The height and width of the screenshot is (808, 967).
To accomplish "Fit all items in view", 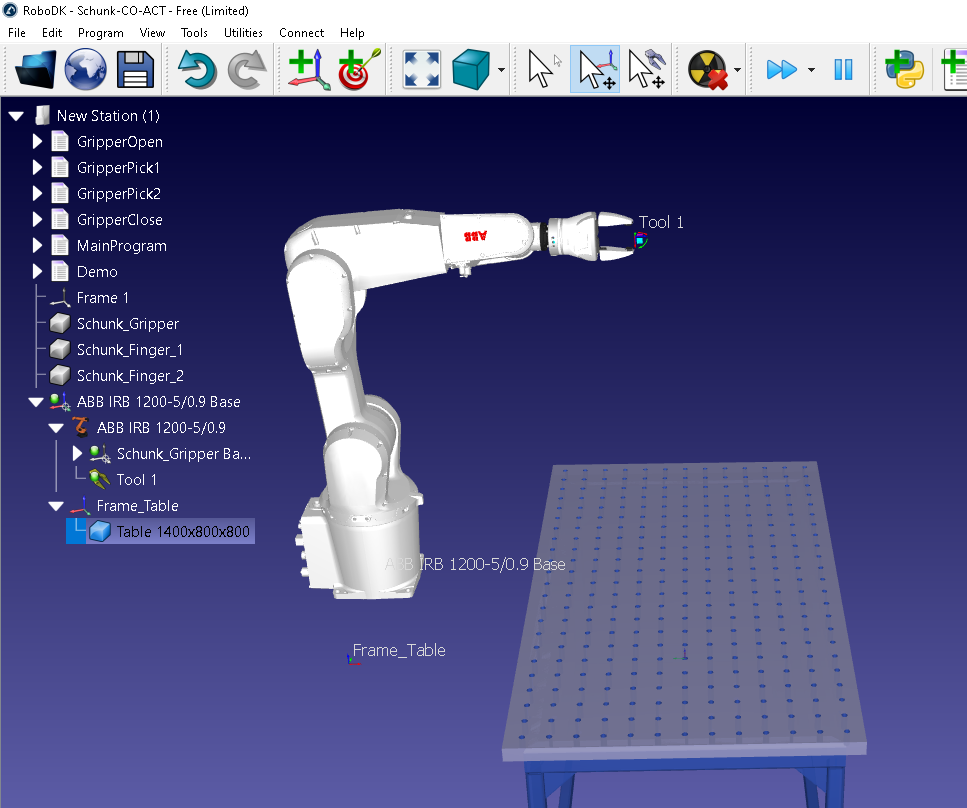I will tap(422, 69).
